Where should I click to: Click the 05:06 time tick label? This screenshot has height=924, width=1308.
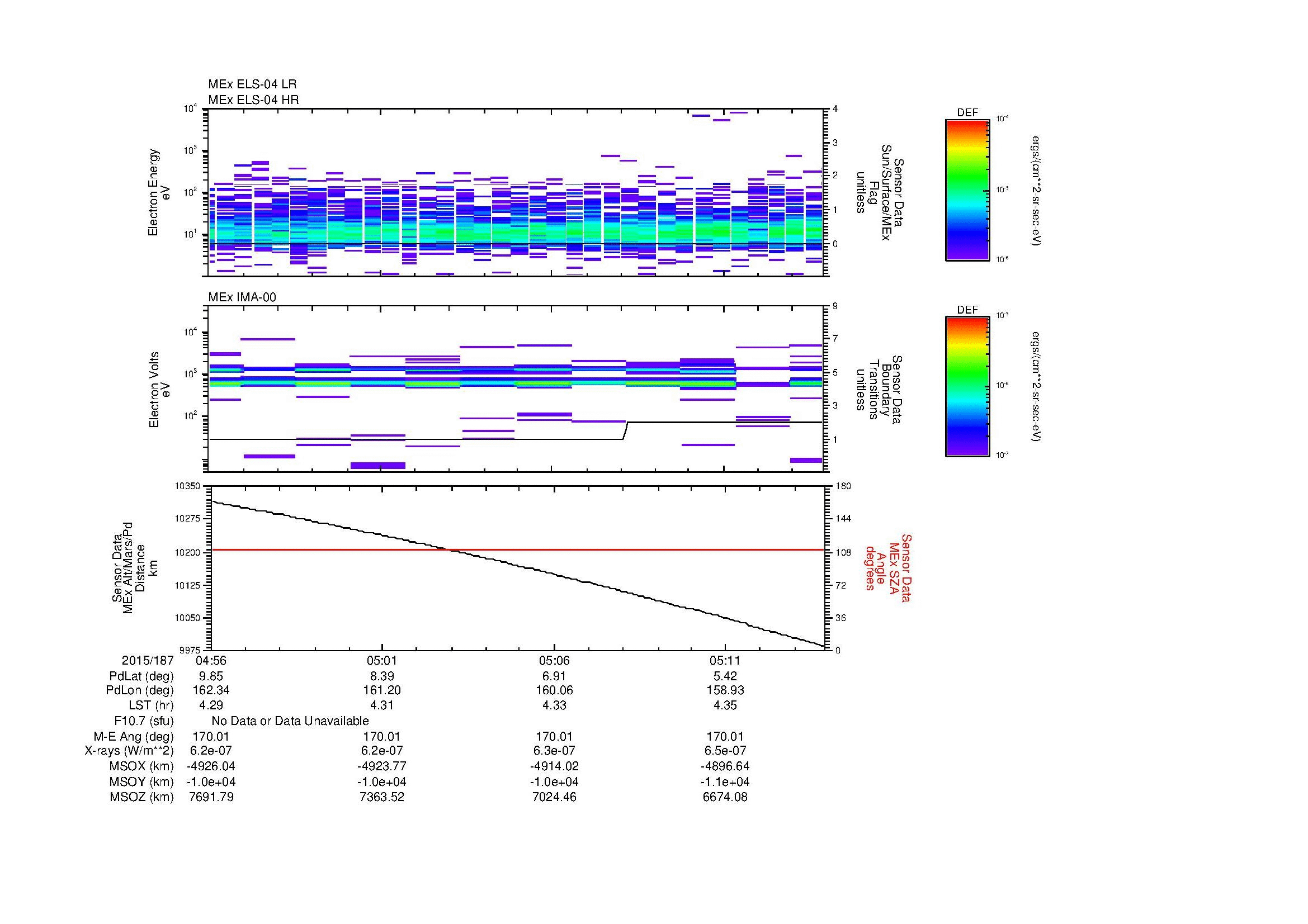(x=554, y=661)
